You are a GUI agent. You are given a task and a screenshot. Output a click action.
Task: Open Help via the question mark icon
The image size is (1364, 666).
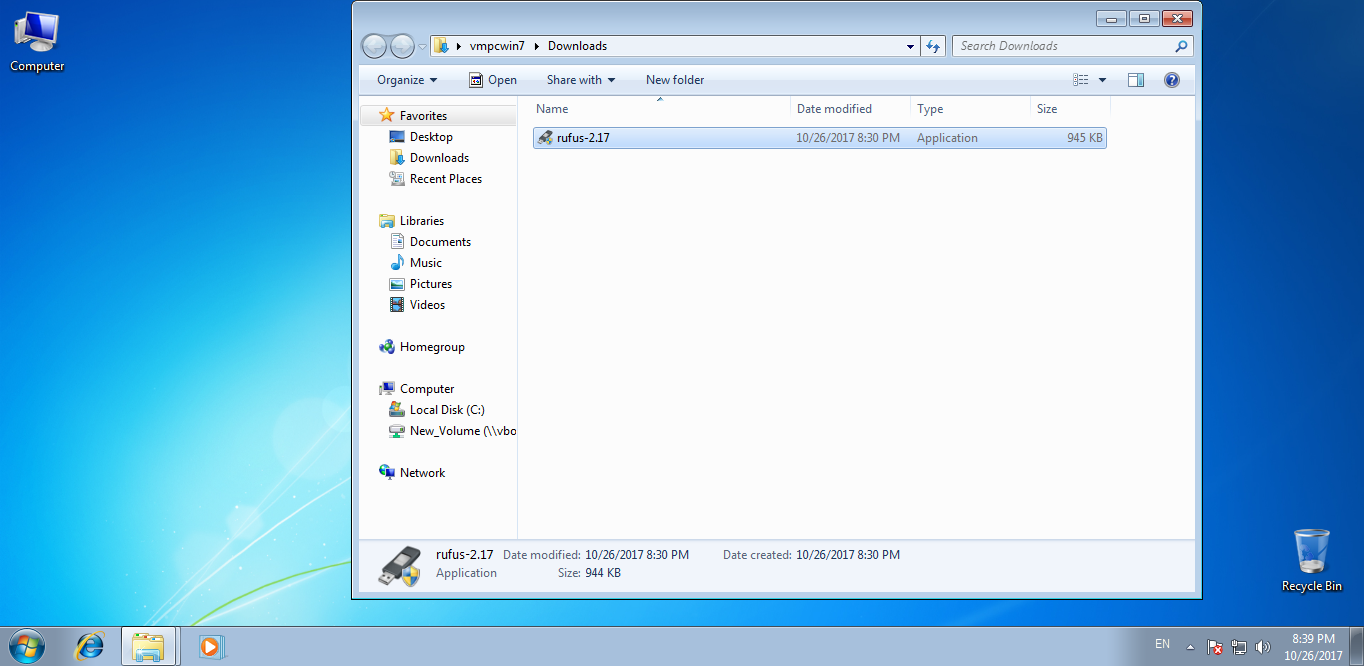click(1172, 80)
